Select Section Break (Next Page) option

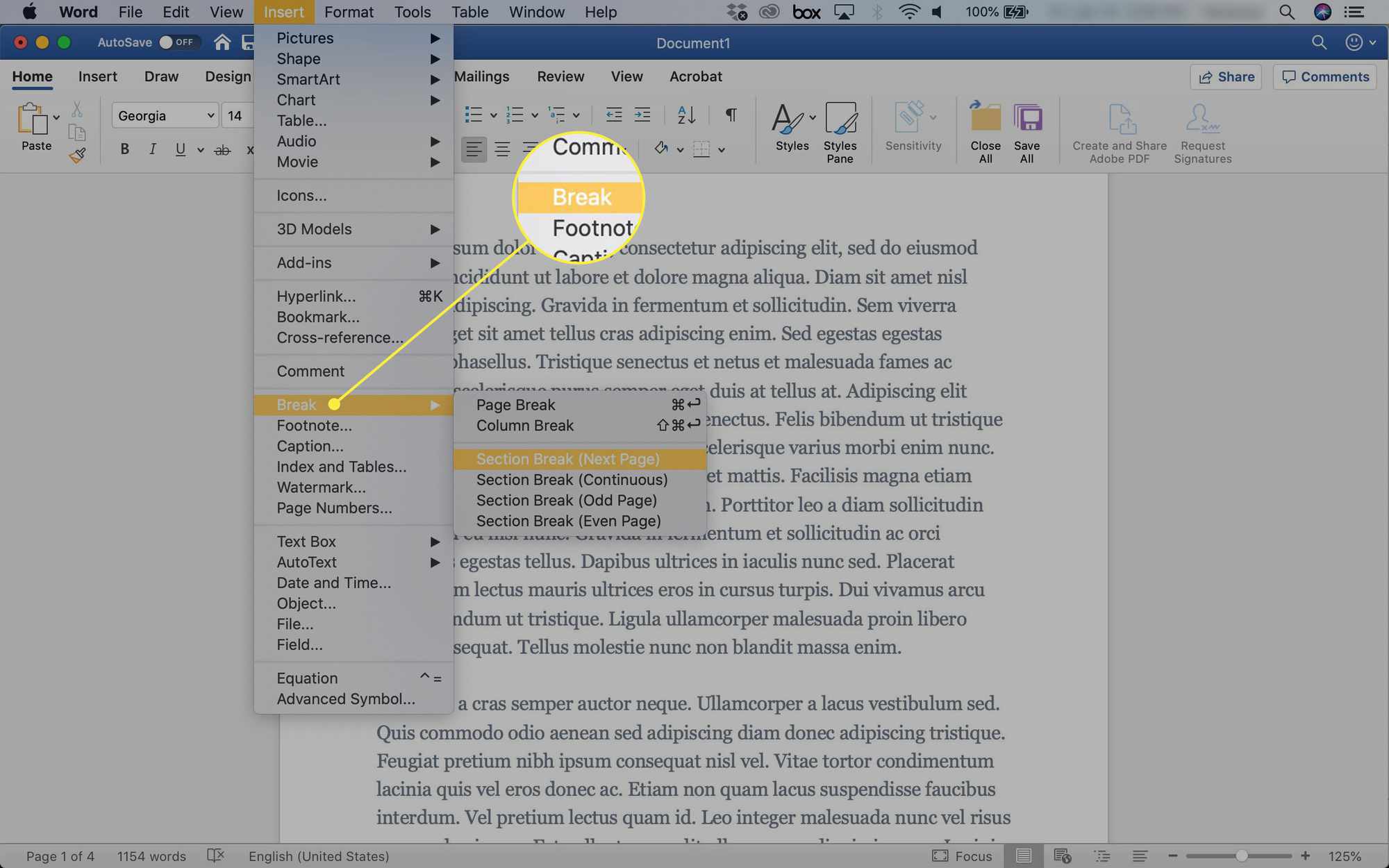[x=568, y=459]
